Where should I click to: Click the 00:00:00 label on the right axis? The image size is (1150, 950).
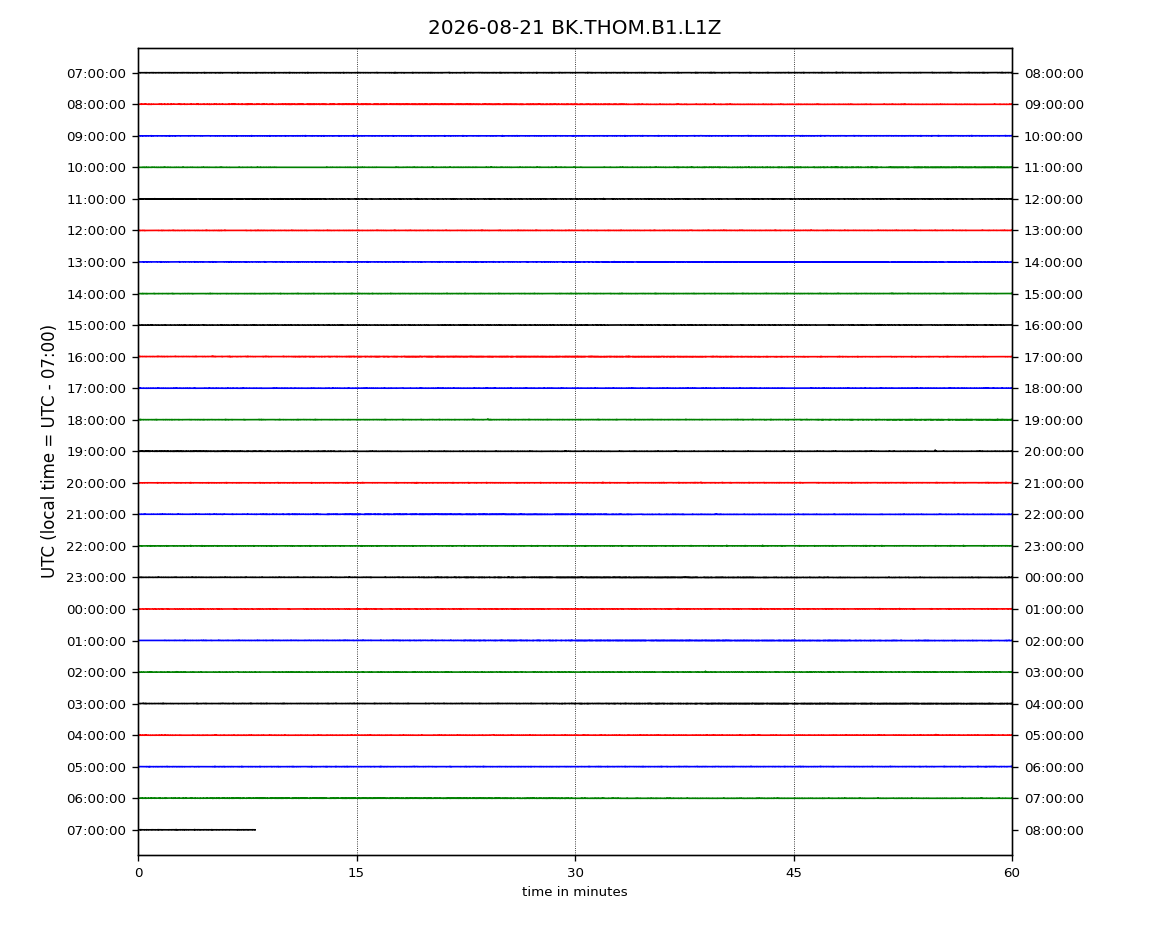tap(1054, 578)
